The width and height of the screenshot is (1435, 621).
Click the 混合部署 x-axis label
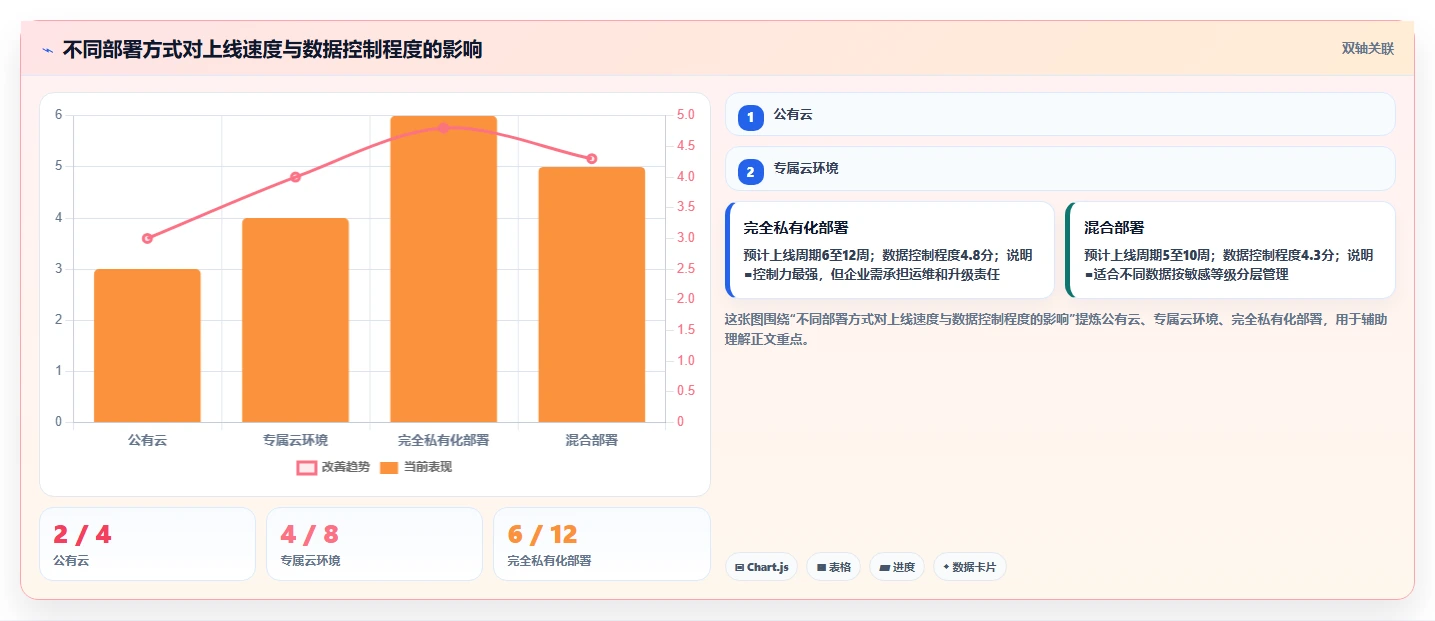click(x=591, y=440)
